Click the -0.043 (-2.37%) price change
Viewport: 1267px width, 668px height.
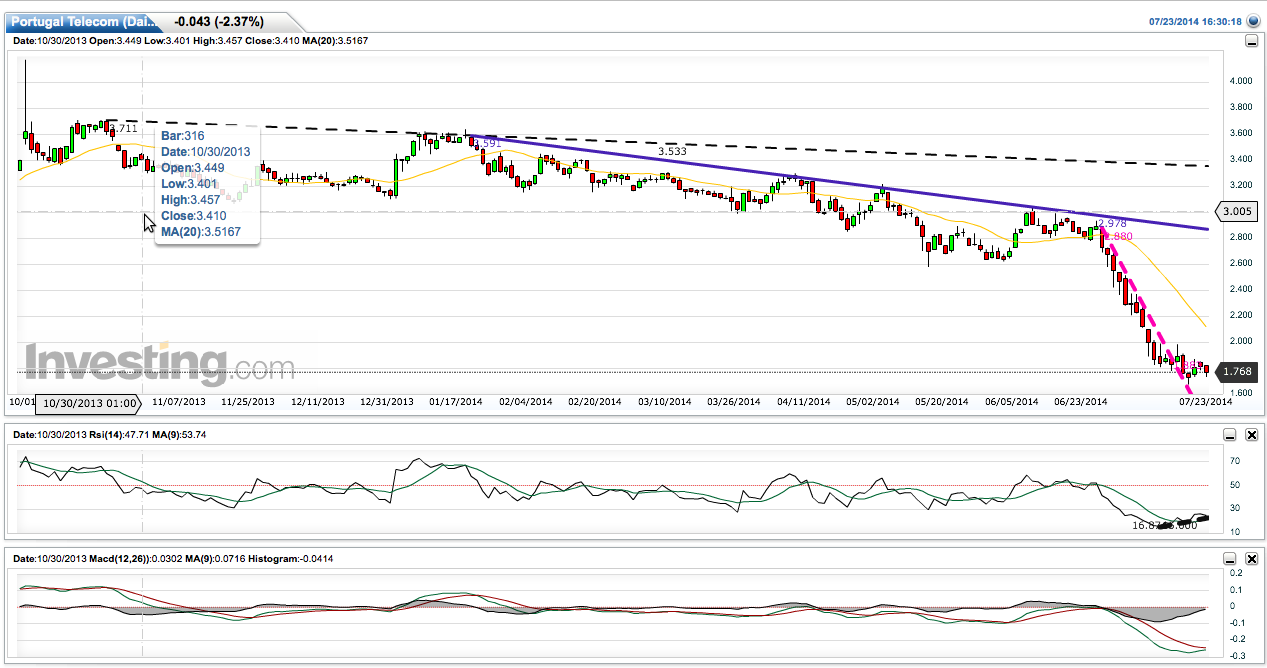pyautogui.click(x=221, y=21)
